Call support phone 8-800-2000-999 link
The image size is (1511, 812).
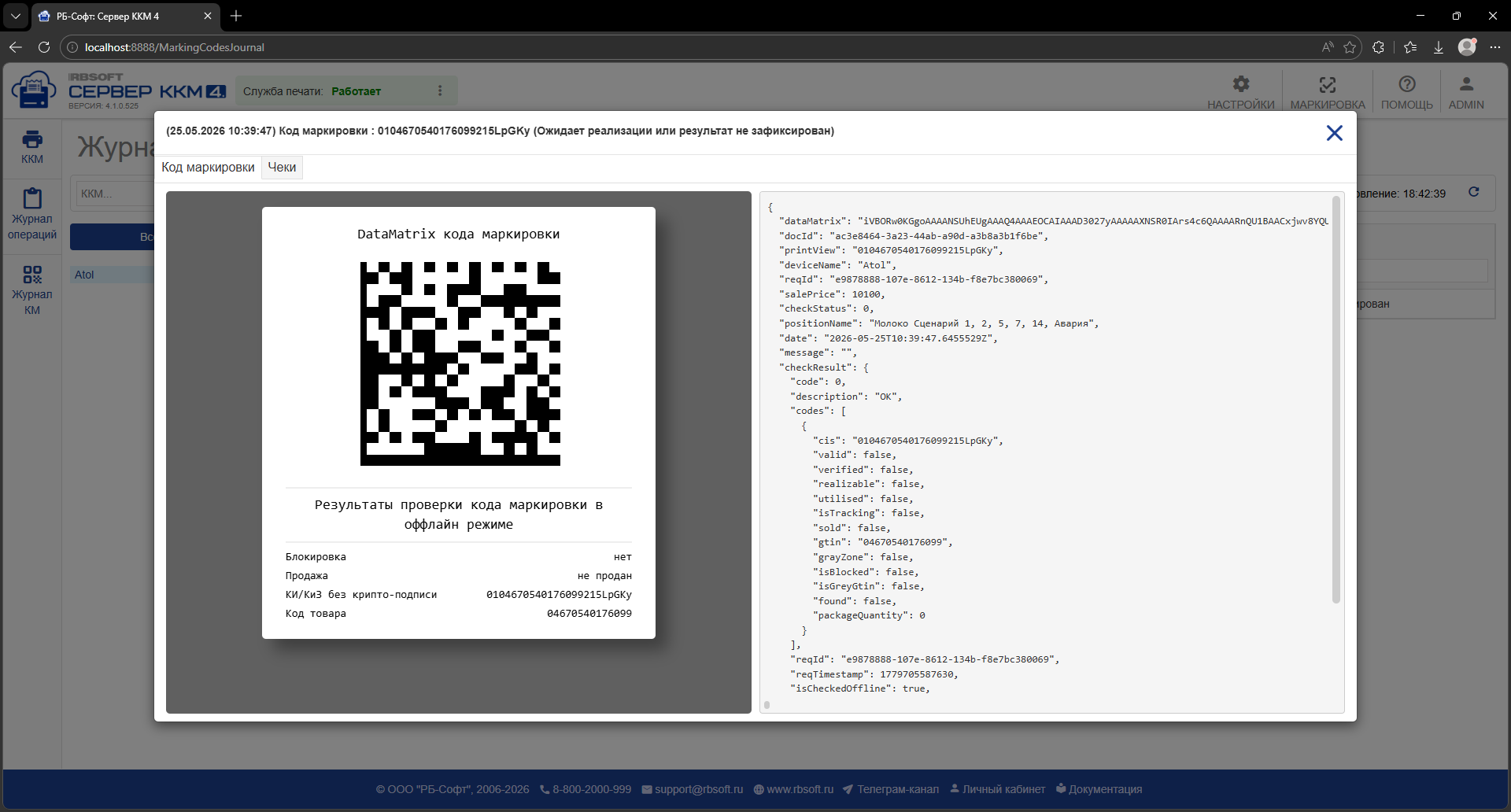(x=586, y=789)
